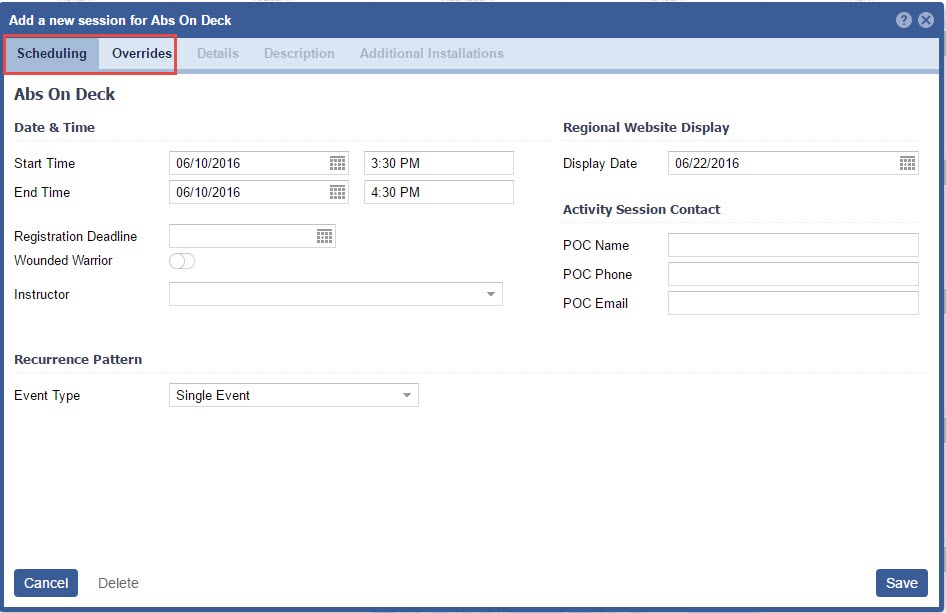Viewport: 946px width, 613px height.
Task: Toggle the Wounded Warrior switch
Action: (x=182, y=261)
